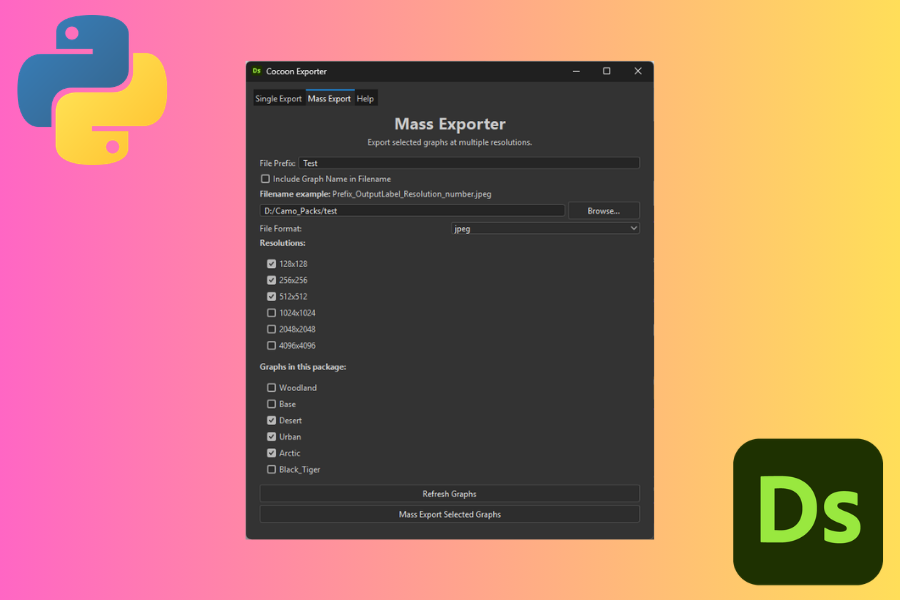Uncheck the 128x128 resolution
The height and width of the screenshot is (600, 900).
pos(271,264)
